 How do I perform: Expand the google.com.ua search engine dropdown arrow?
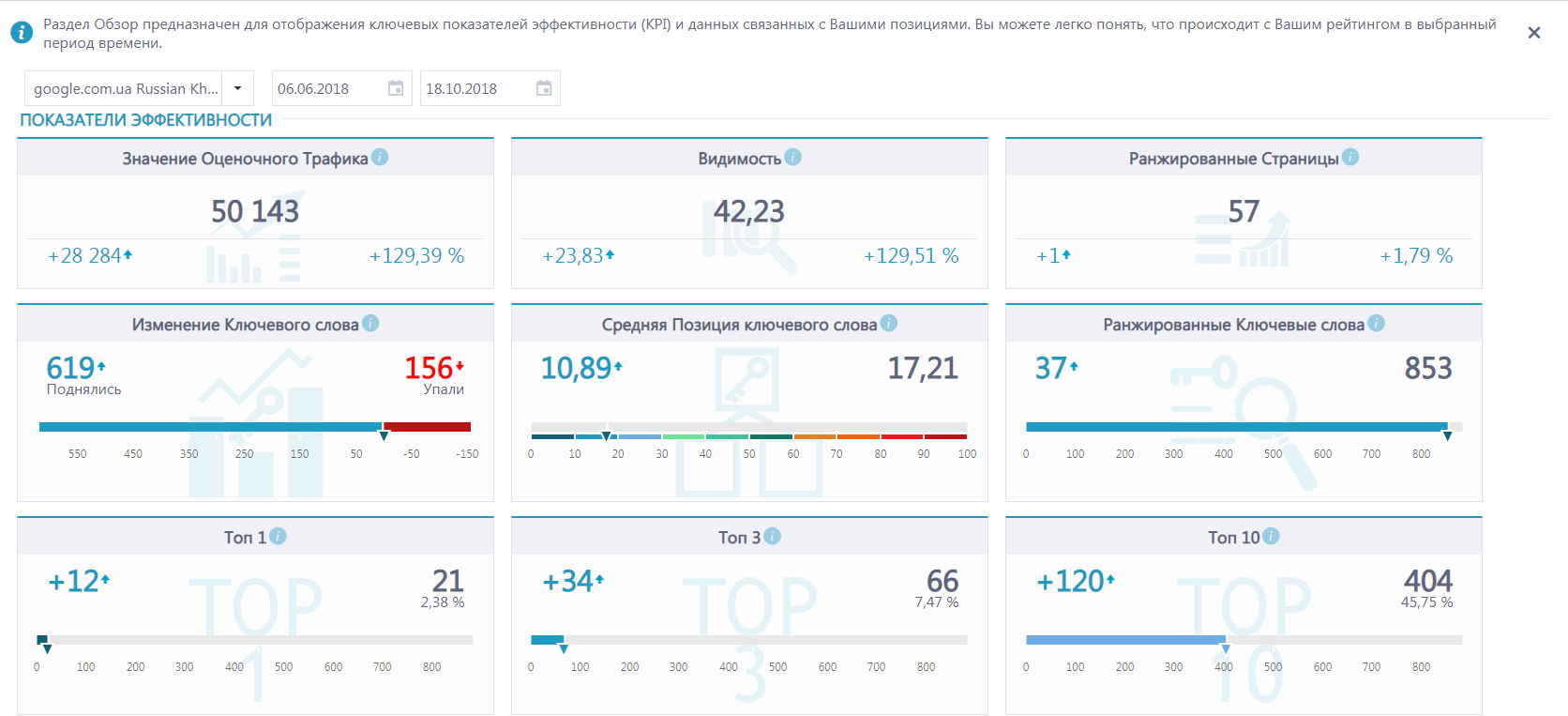238,88
